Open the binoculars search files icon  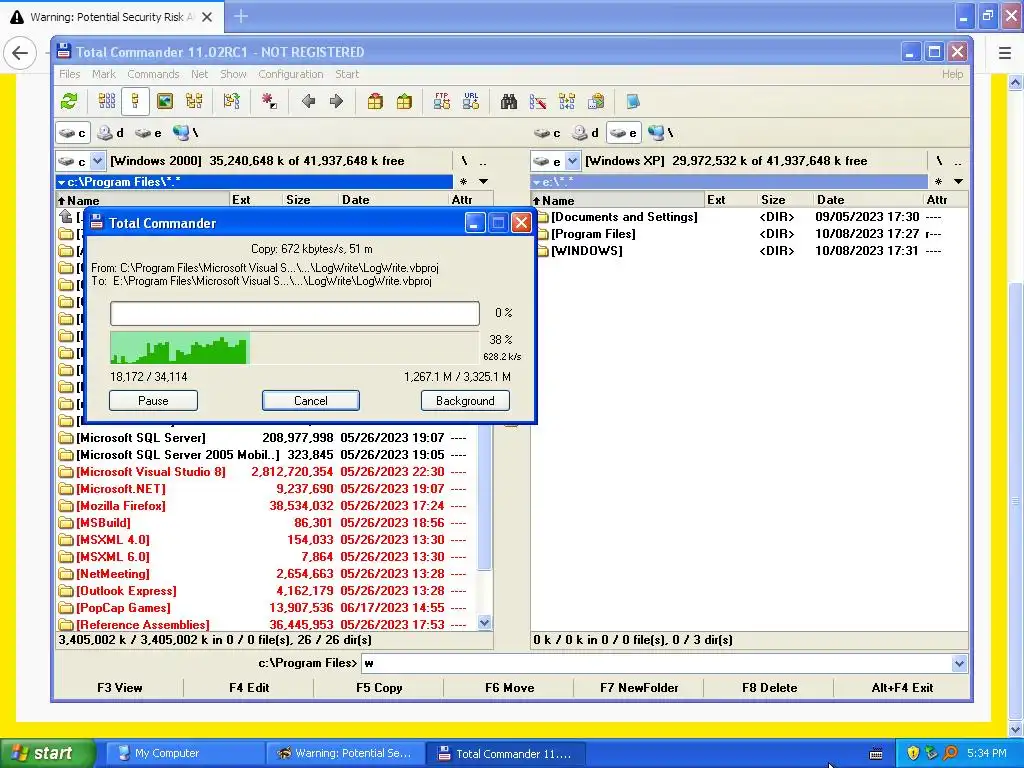[509, 101]
